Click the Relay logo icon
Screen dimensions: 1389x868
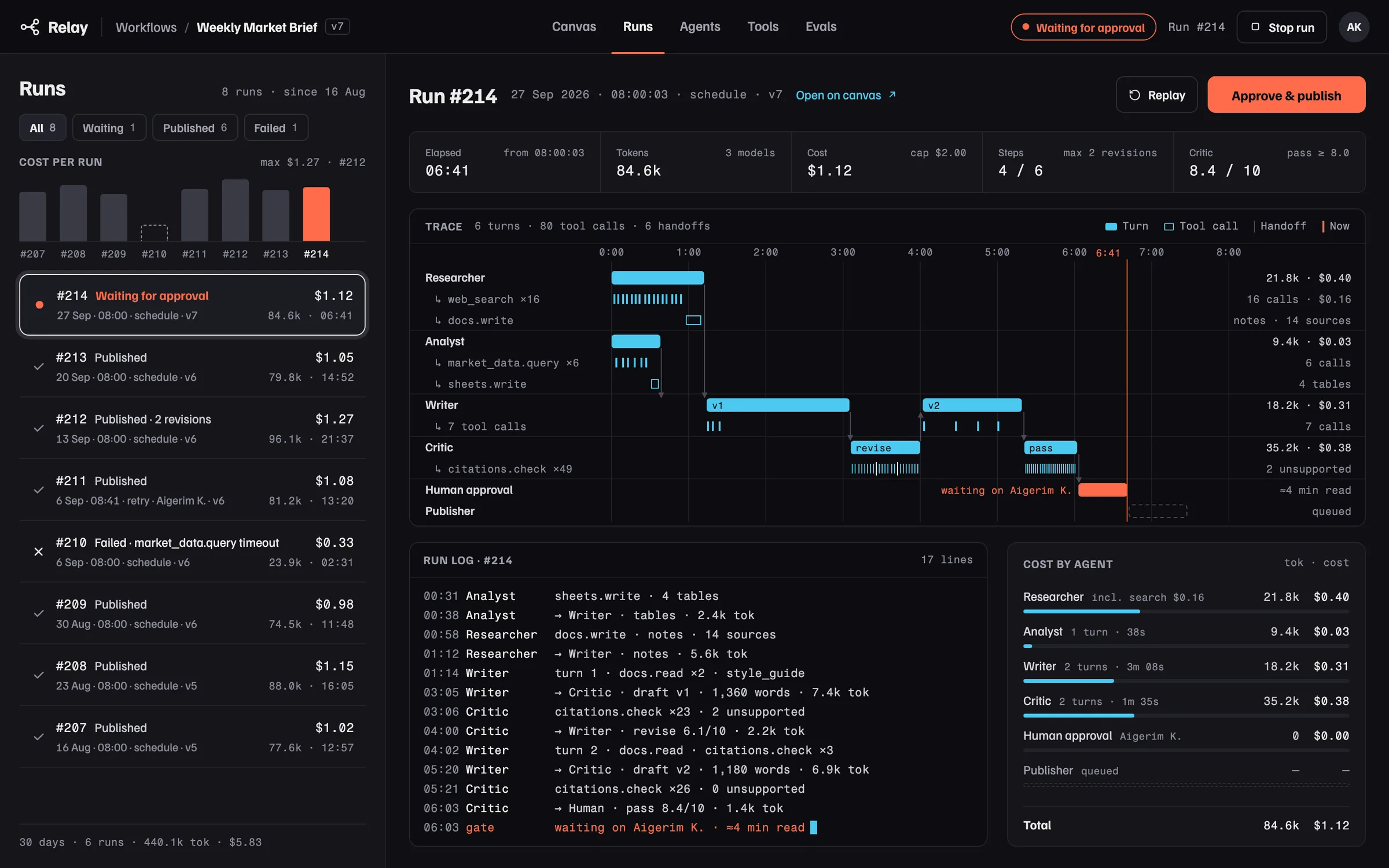[x=30, y=27]
